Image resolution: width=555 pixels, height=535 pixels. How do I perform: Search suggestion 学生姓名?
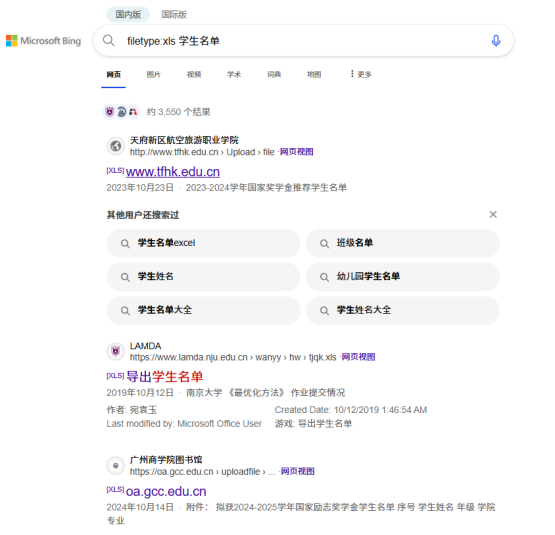tap(204, 277)
